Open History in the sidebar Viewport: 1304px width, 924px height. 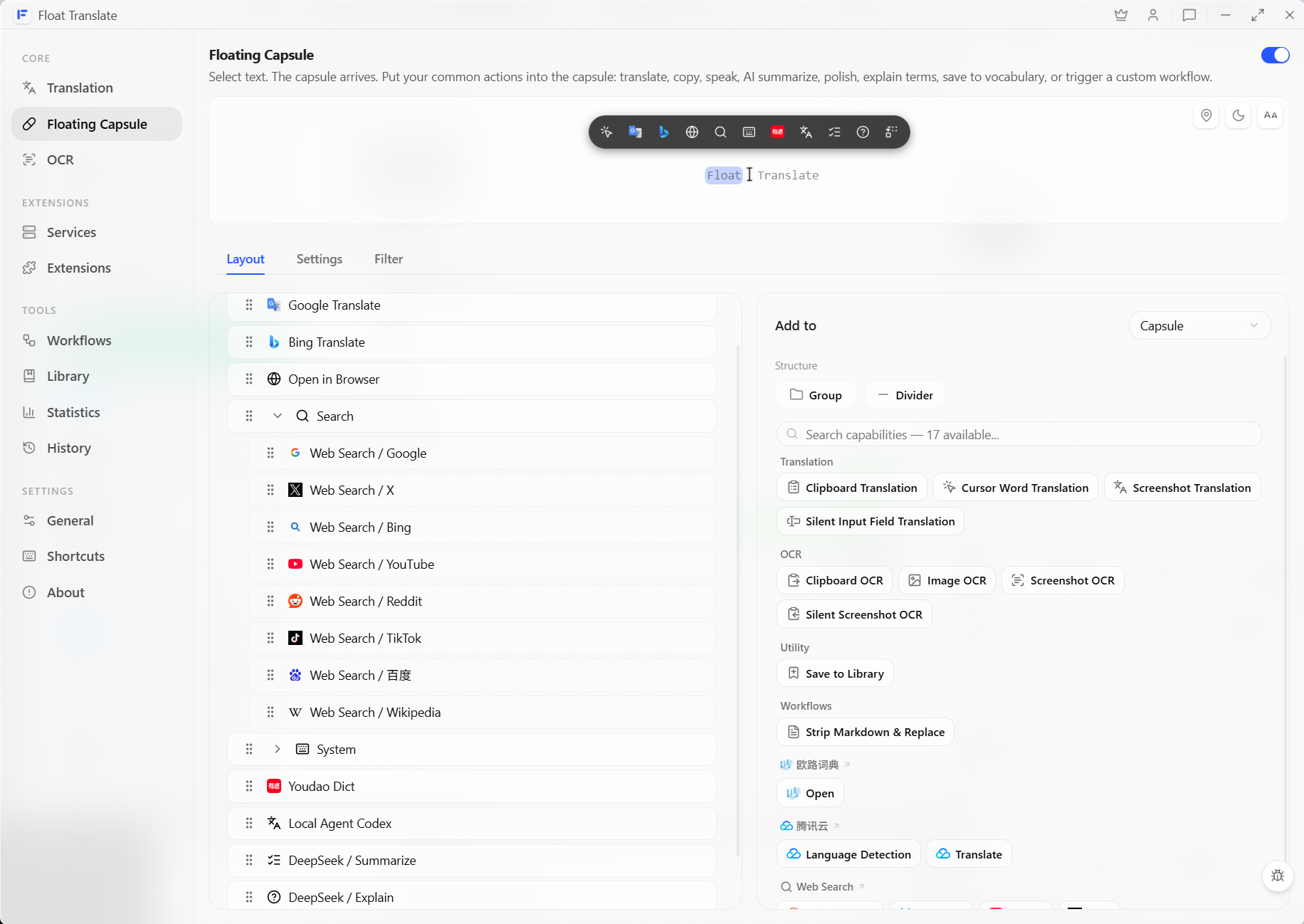pos(97,448)
